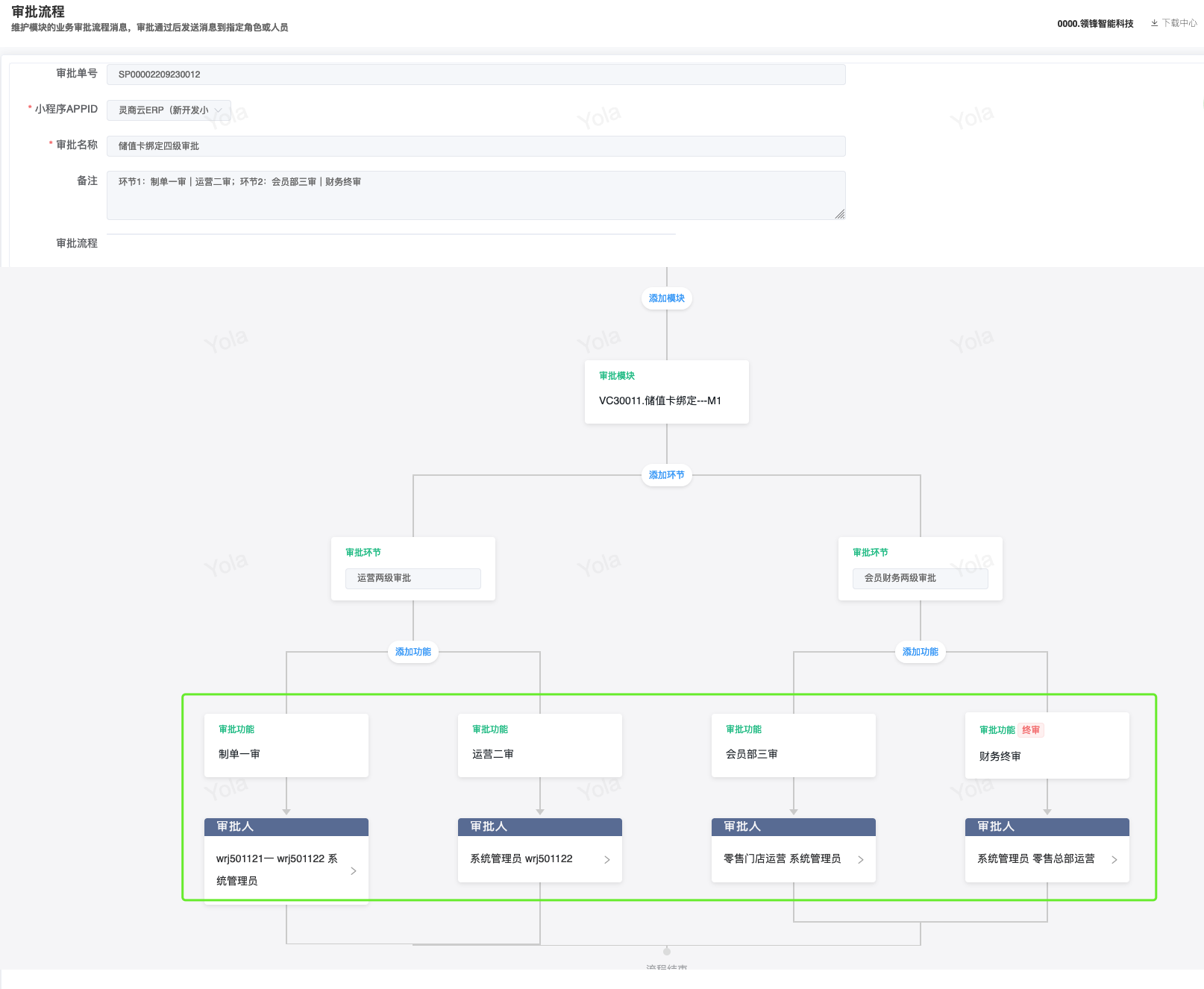Click the VC30011.储值卡绑定 module card
Image resolution: width=1204 pixels, height=989 pixels.
(666, 392)
